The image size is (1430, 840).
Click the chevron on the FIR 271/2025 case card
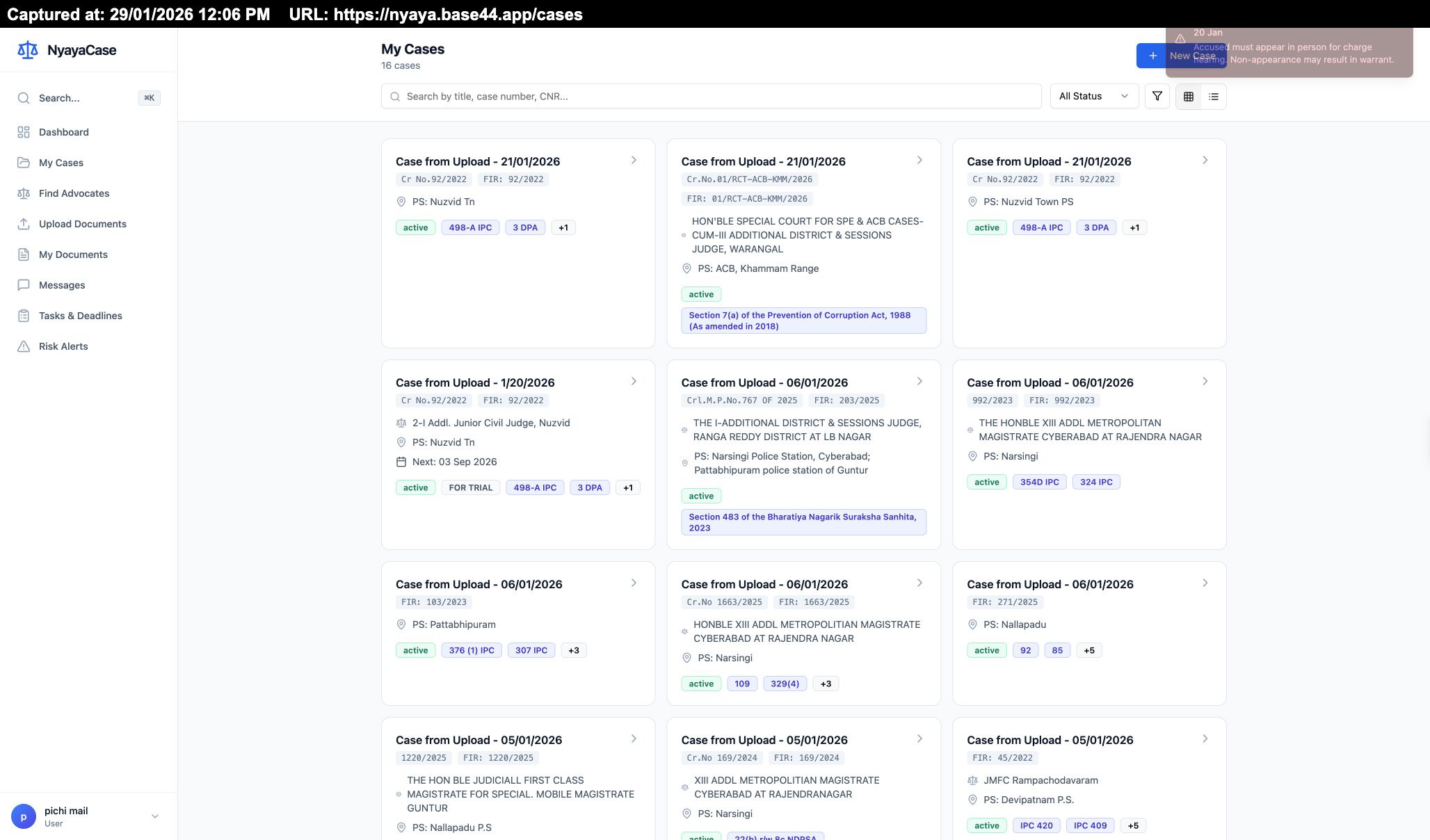click(x=1205, y=583)
